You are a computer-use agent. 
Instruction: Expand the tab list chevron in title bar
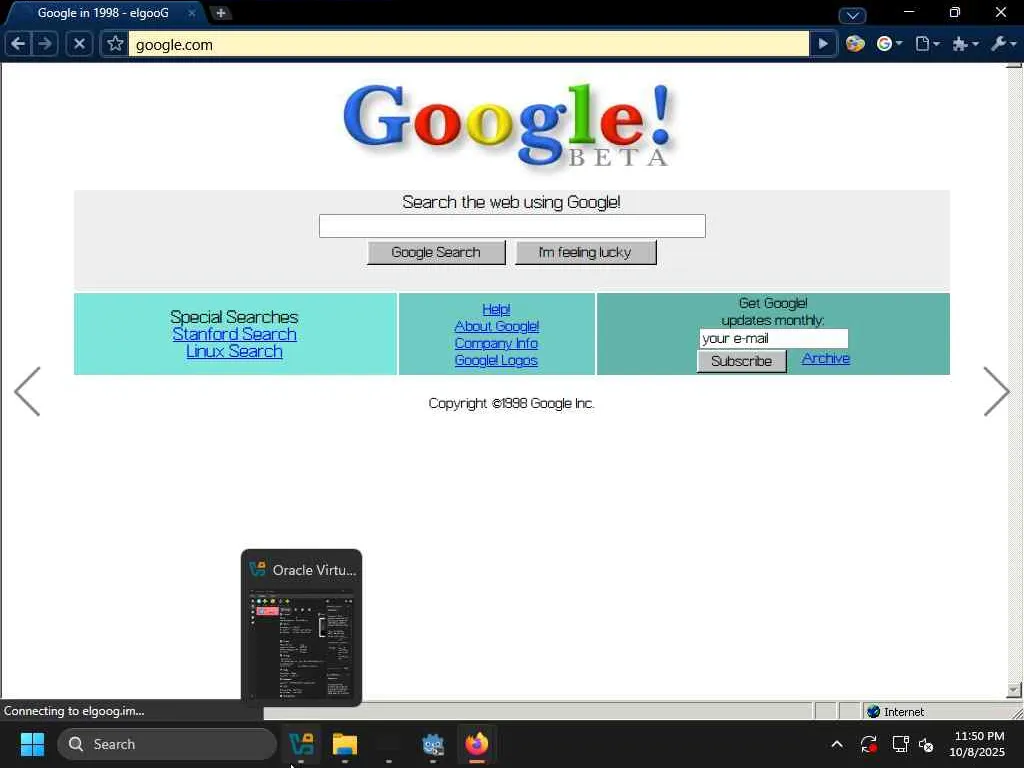click(852, 14)
